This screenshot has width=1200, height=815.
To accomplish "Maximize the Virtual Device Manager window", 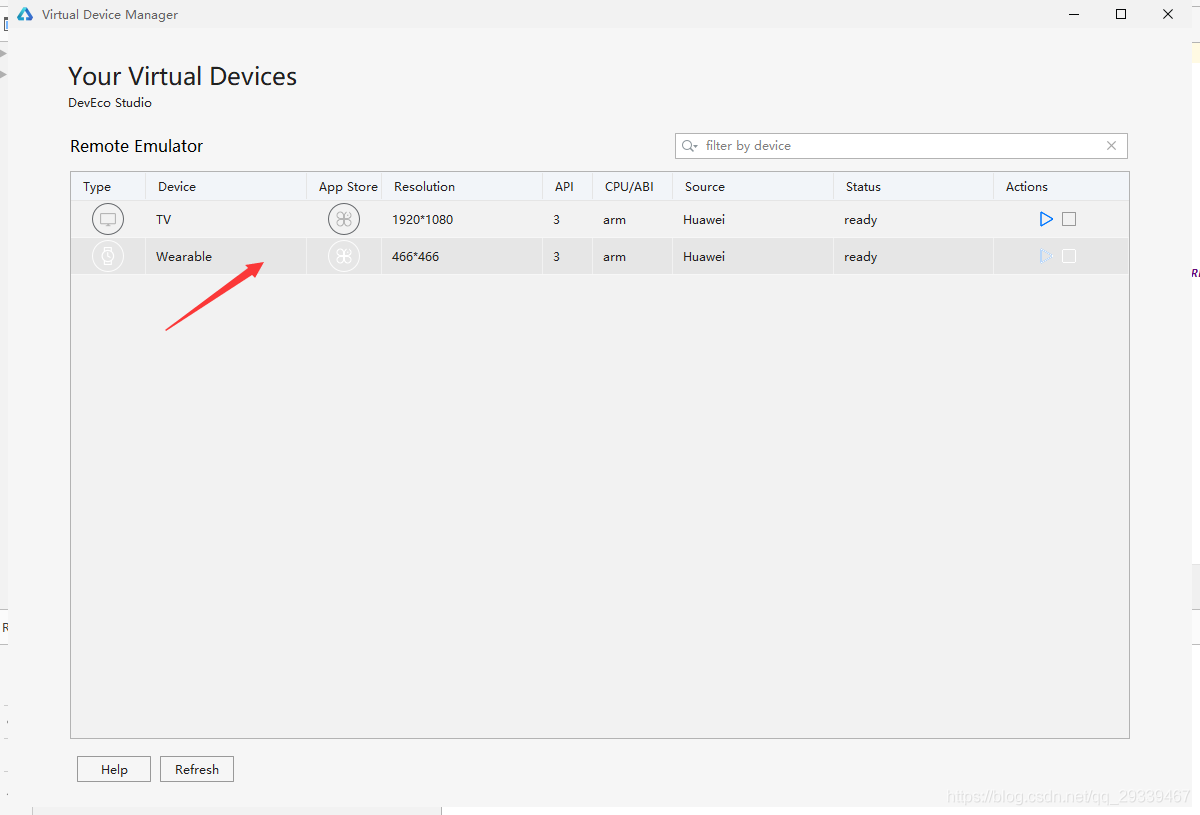I will [x=1121, y=14].
